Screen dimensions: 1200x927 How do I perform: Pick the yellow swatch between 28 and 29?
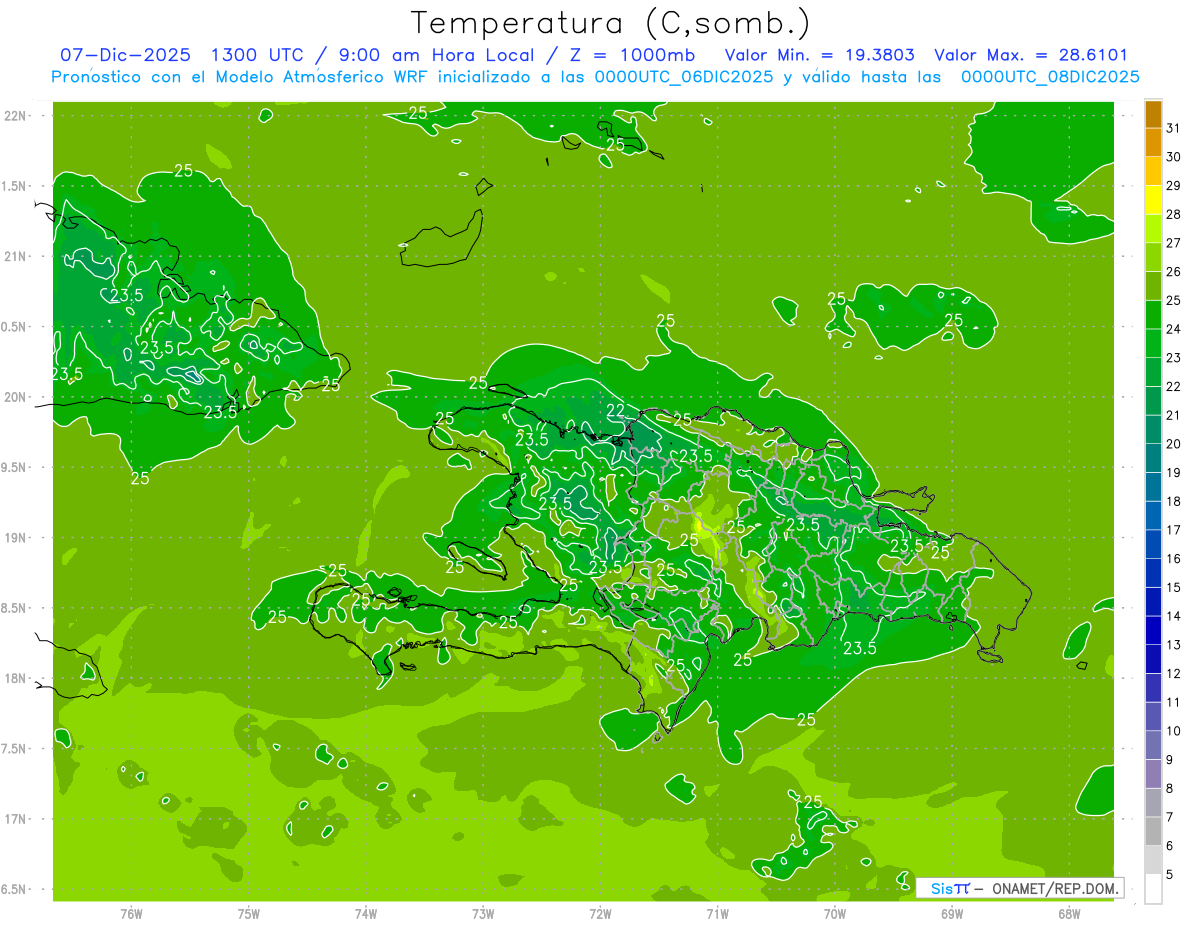point(1153,200)
